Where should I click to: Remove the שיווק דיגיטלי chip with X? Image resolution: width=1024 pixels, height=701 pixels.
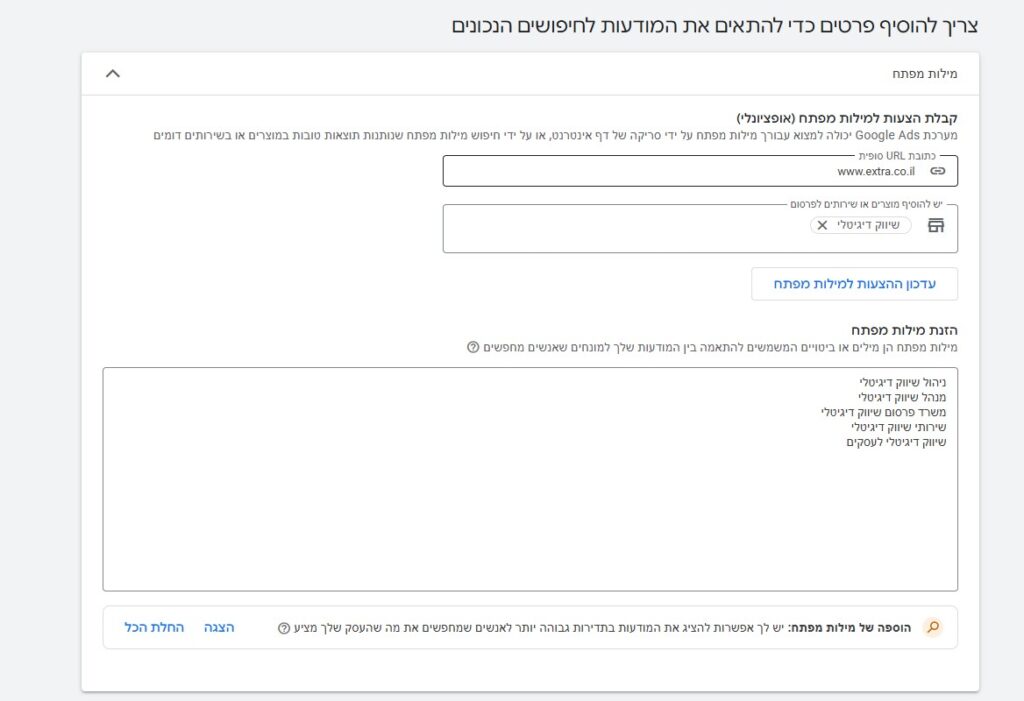click(x=822, y=225)
